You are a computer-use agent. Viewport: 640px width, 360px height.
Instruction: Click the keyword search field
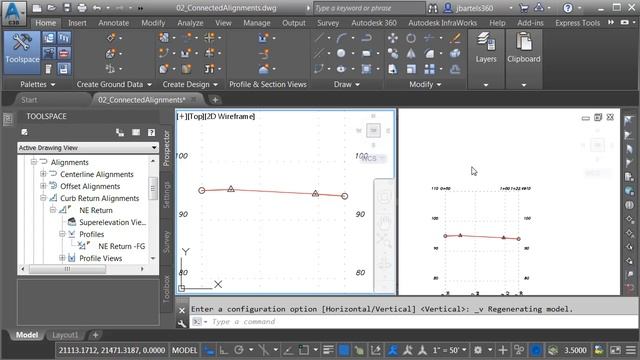pyautogui.click(x=369, y=8)
